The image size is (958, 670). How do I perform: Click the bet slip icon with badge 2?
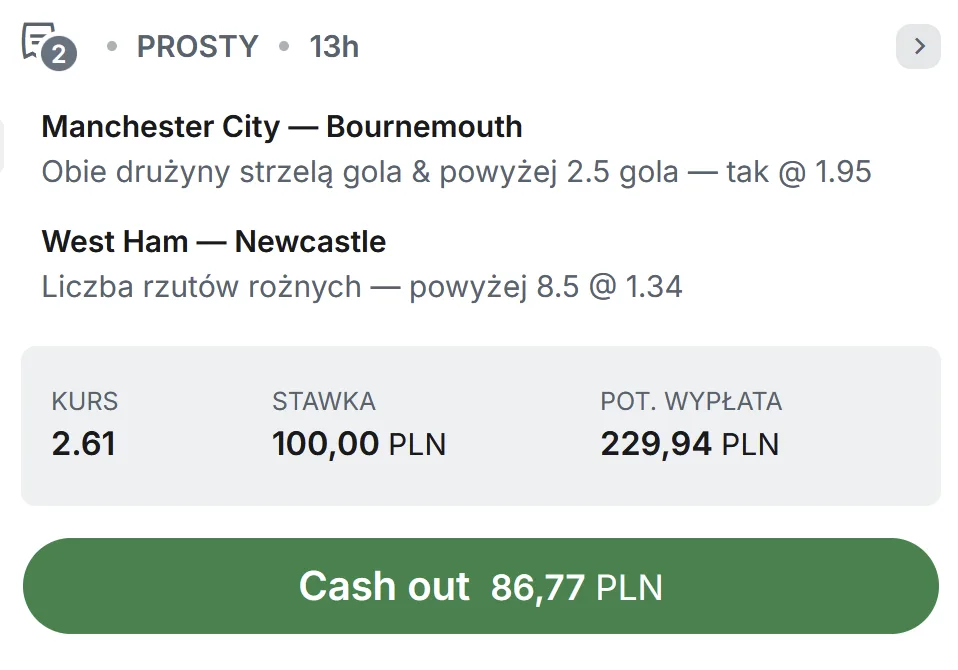pyautogui.click(x=44, y=44)
